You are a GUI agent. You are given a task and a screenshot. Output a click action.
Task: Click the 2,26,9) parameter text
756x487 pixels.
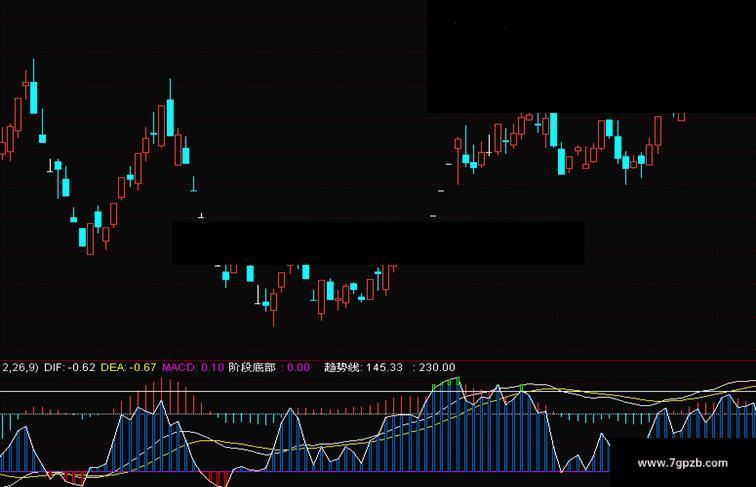pos(20,367)
